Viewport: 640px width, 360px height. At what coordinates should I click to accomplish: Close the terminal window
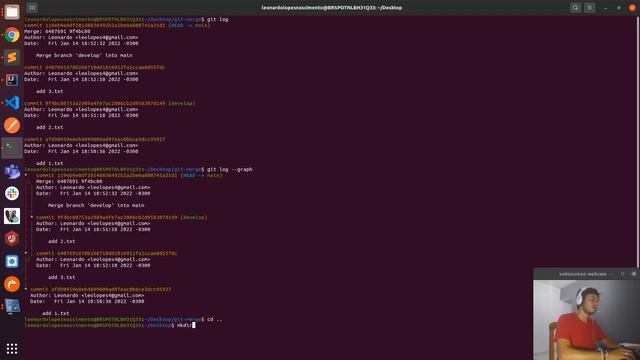pos(632,8)
